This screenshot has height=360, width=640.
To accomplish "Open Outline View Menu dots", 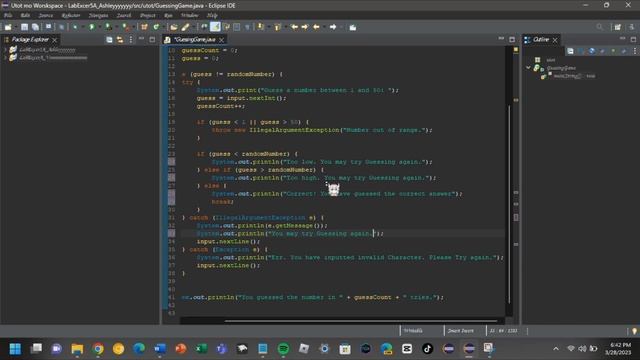I will pyautogui.click(x=635, y=51).
